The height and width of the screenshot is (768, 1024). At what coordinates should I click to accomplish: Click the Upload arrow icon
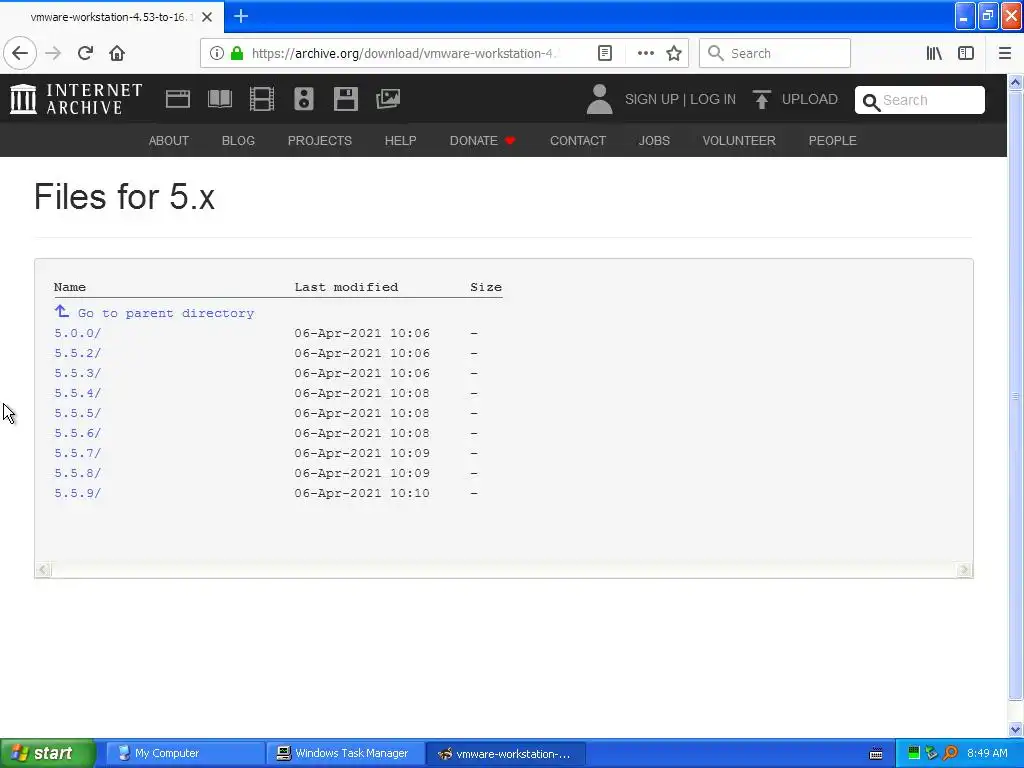pyautogui.click(x=761, y=99)
